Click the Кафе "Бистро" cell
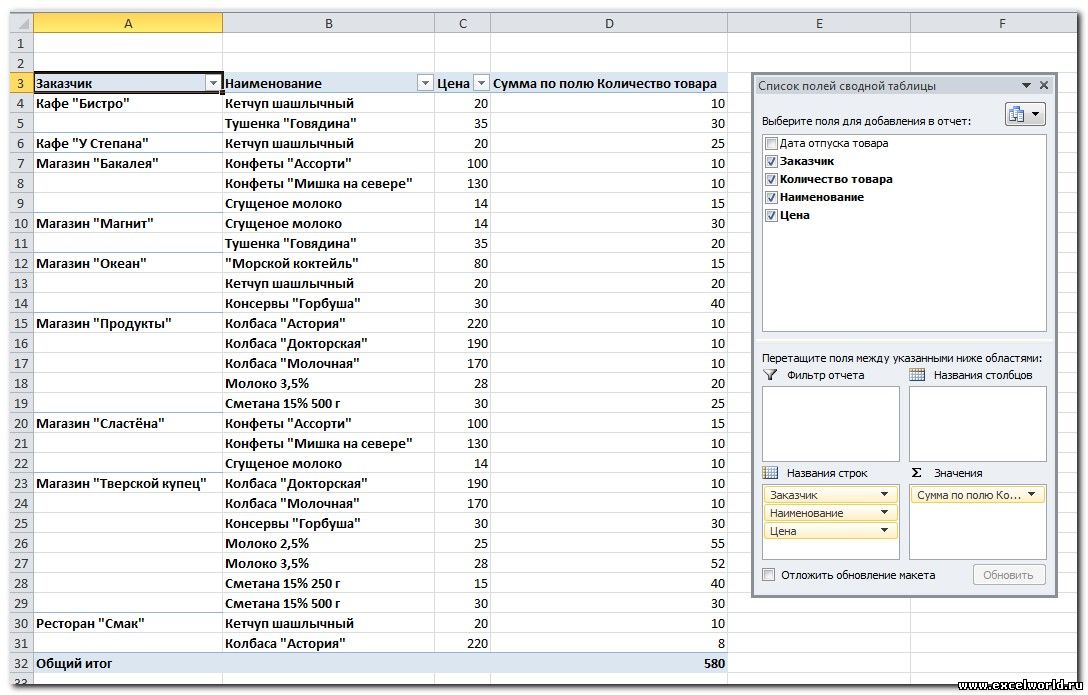The width and height of the screenshot is (1088, 695). coord(128,103)
